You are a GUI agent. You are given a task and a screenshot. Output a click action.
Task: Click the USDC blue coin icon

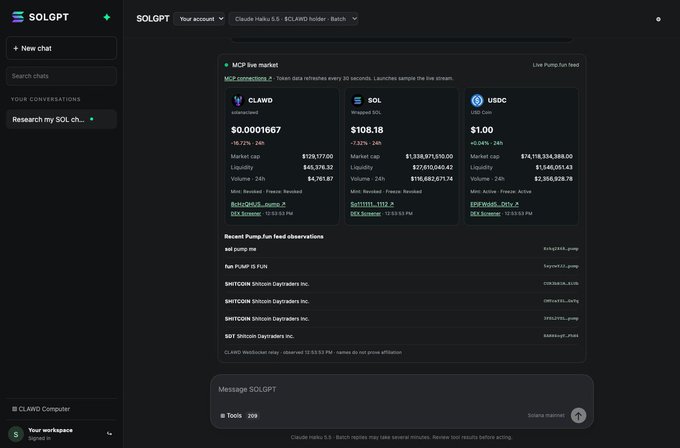pos(477,101)
